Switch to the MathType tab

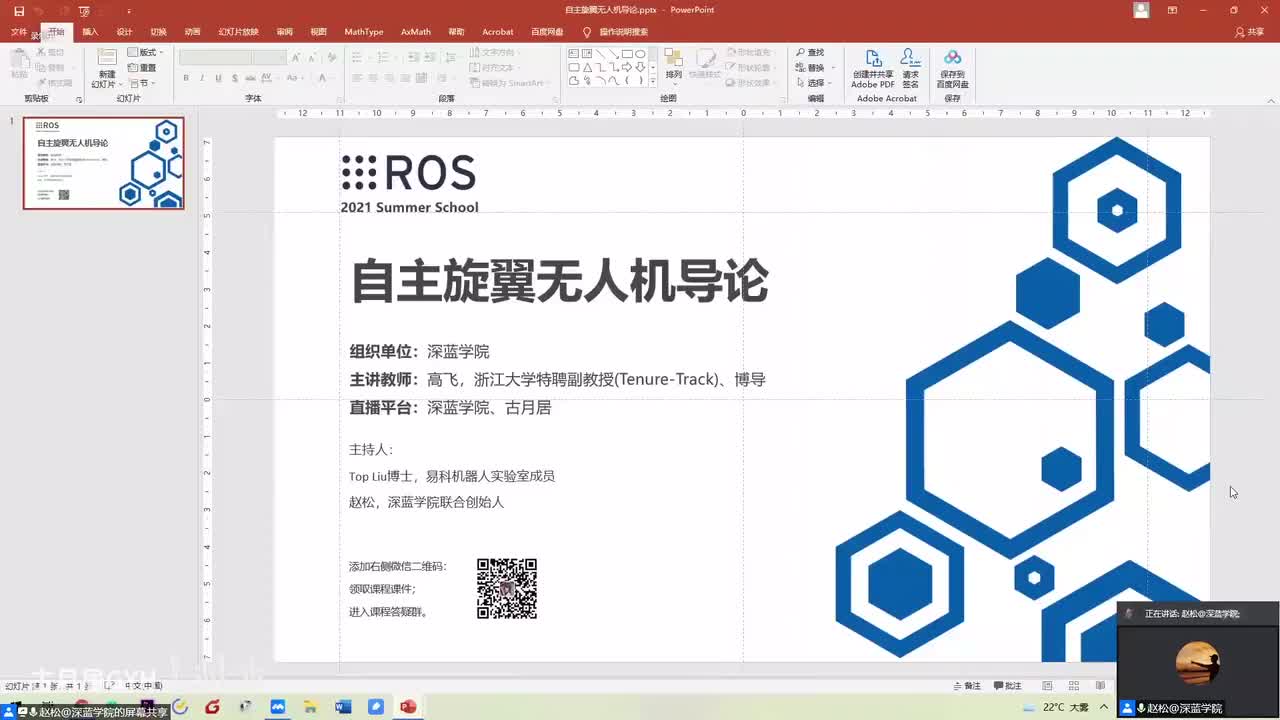[364, 32]
